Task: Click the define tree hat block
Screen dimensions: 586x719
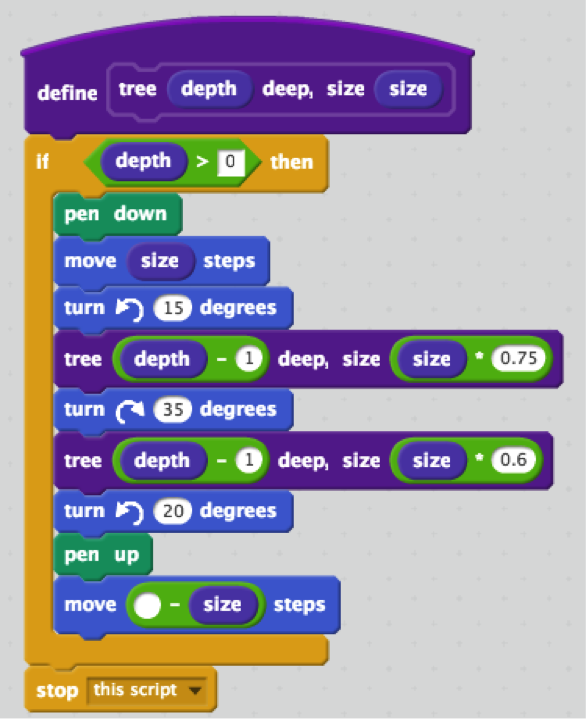Action: [x=248, y=78]
